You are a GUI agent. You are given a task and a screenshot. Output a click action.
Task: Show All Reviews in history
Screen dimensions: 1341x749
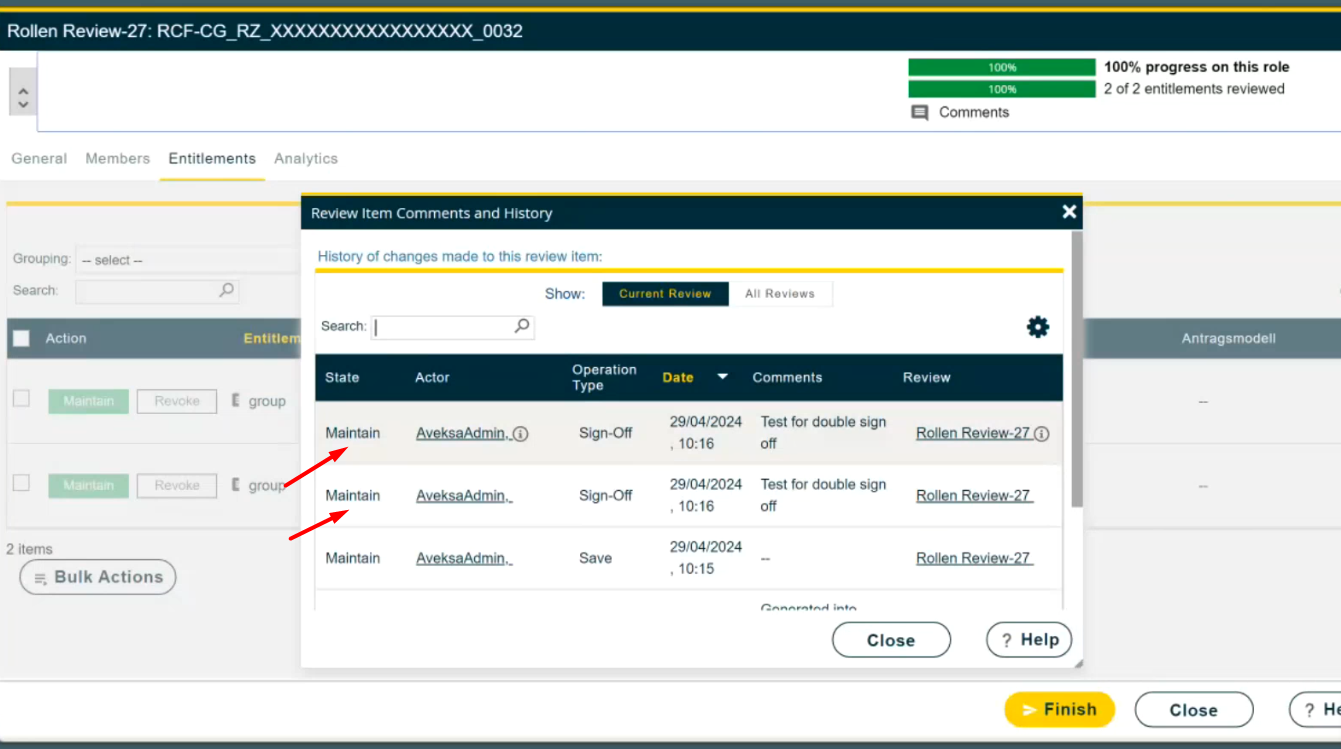[779, 294]
